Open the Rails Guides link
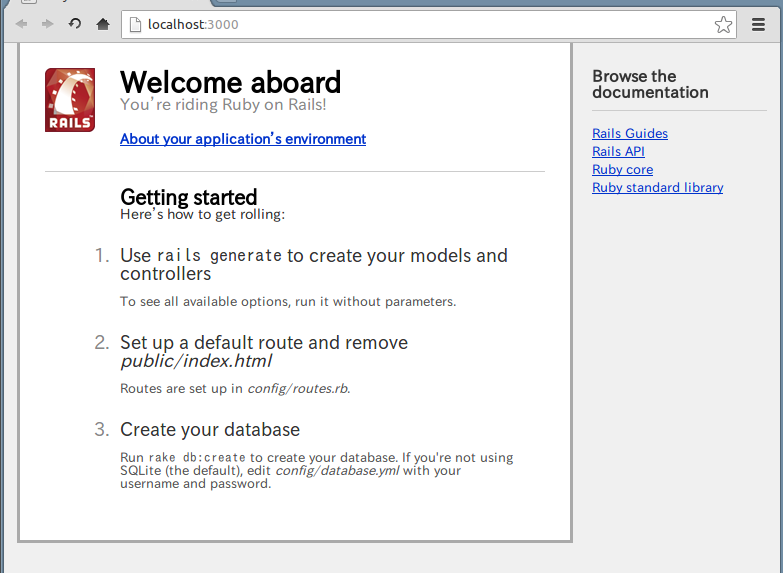Image resolution: width=783 pixels, height=573 pixels. pyautogui.click(x=630, y=133)
